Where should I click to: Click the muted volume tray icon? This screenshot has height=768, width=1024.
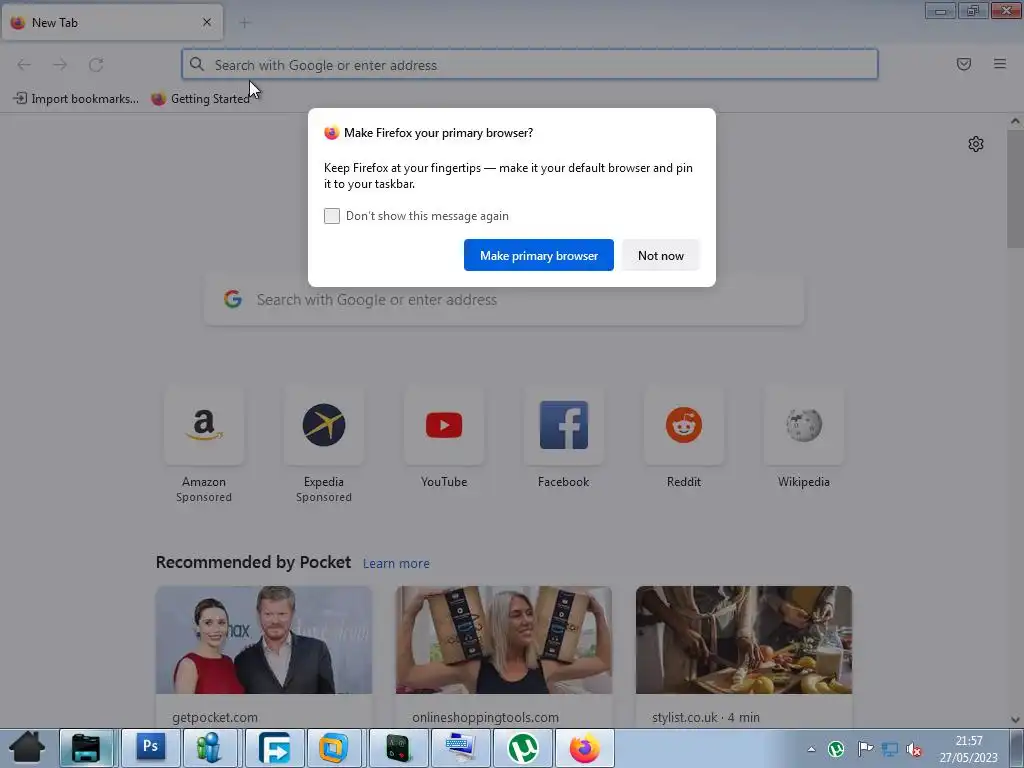(x=914, y=750)
